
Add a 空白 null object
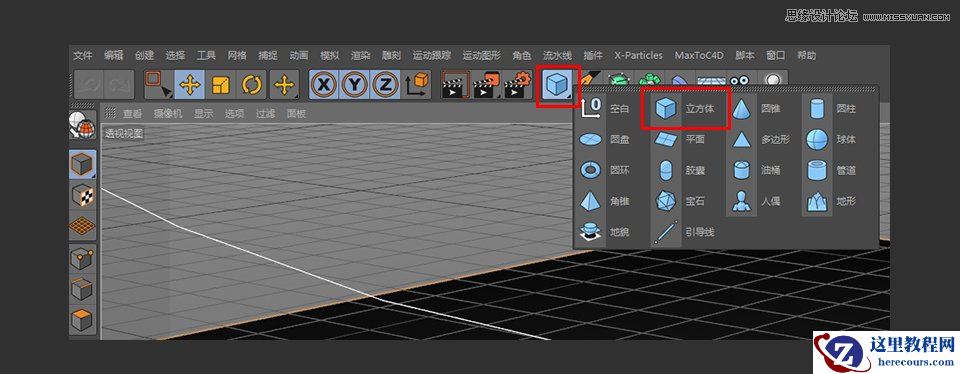[605, 109]
